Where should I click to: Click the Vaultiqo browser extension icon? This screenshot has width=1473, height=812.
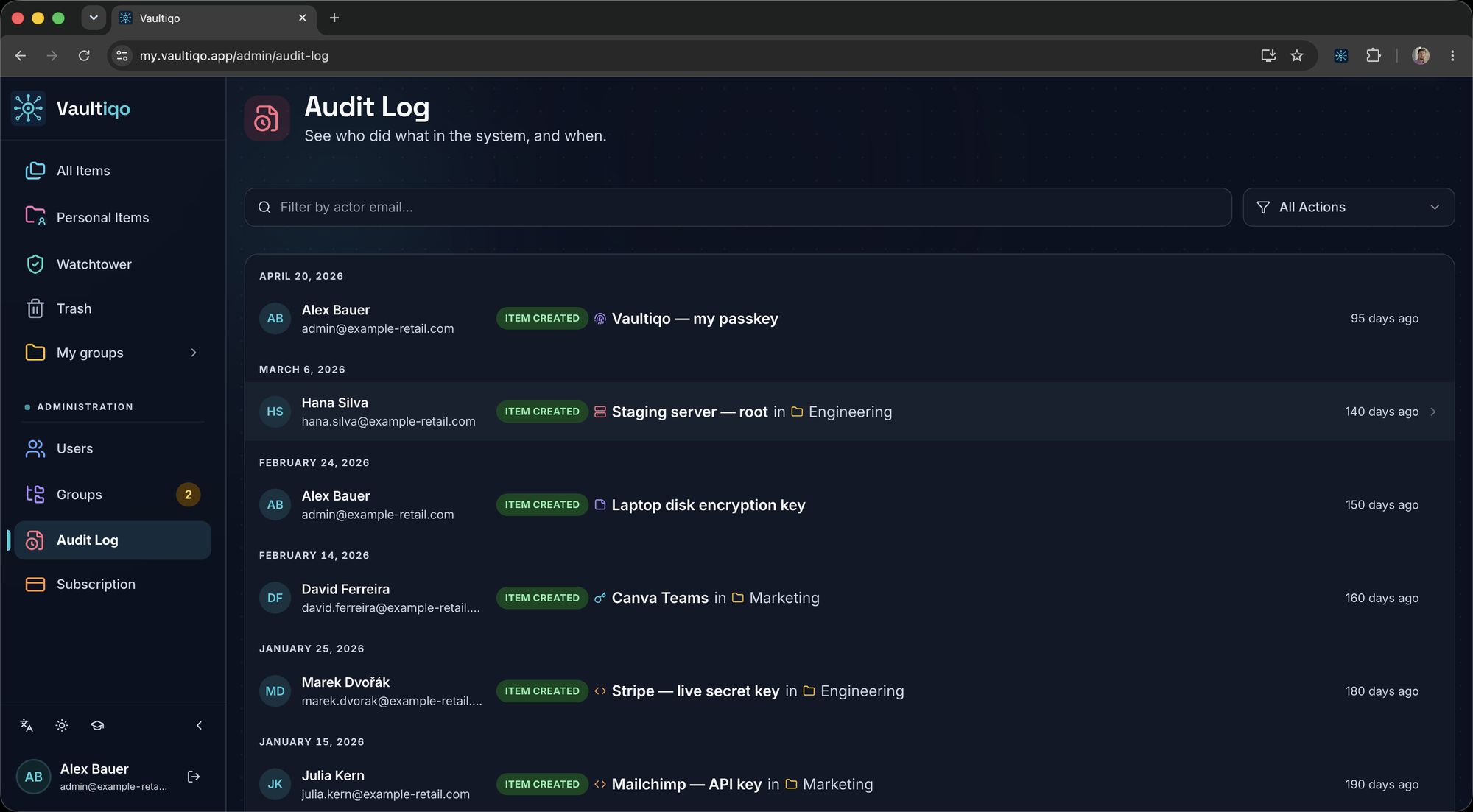click(1341, 56)
